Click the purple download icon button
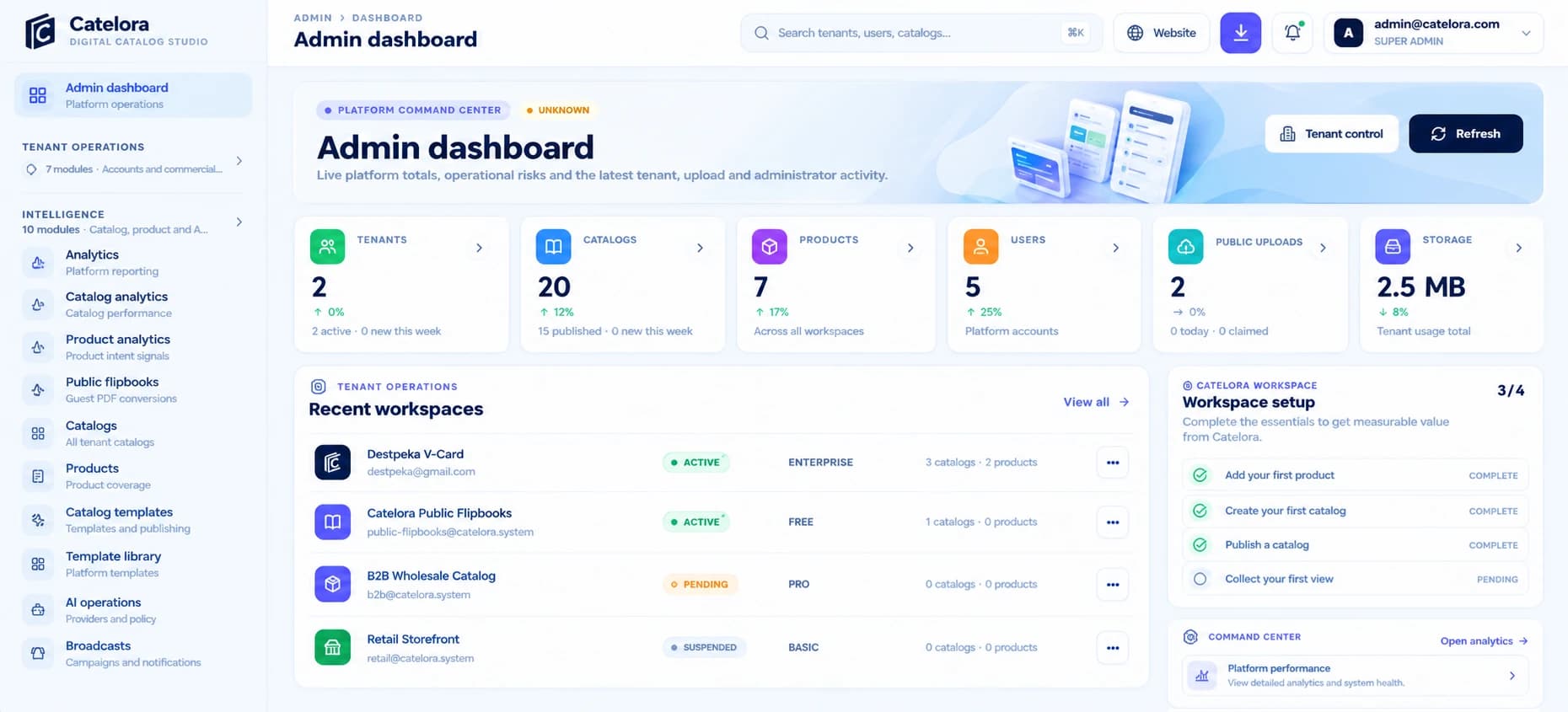This screenshot has height=712, width=1568. 1240,33
